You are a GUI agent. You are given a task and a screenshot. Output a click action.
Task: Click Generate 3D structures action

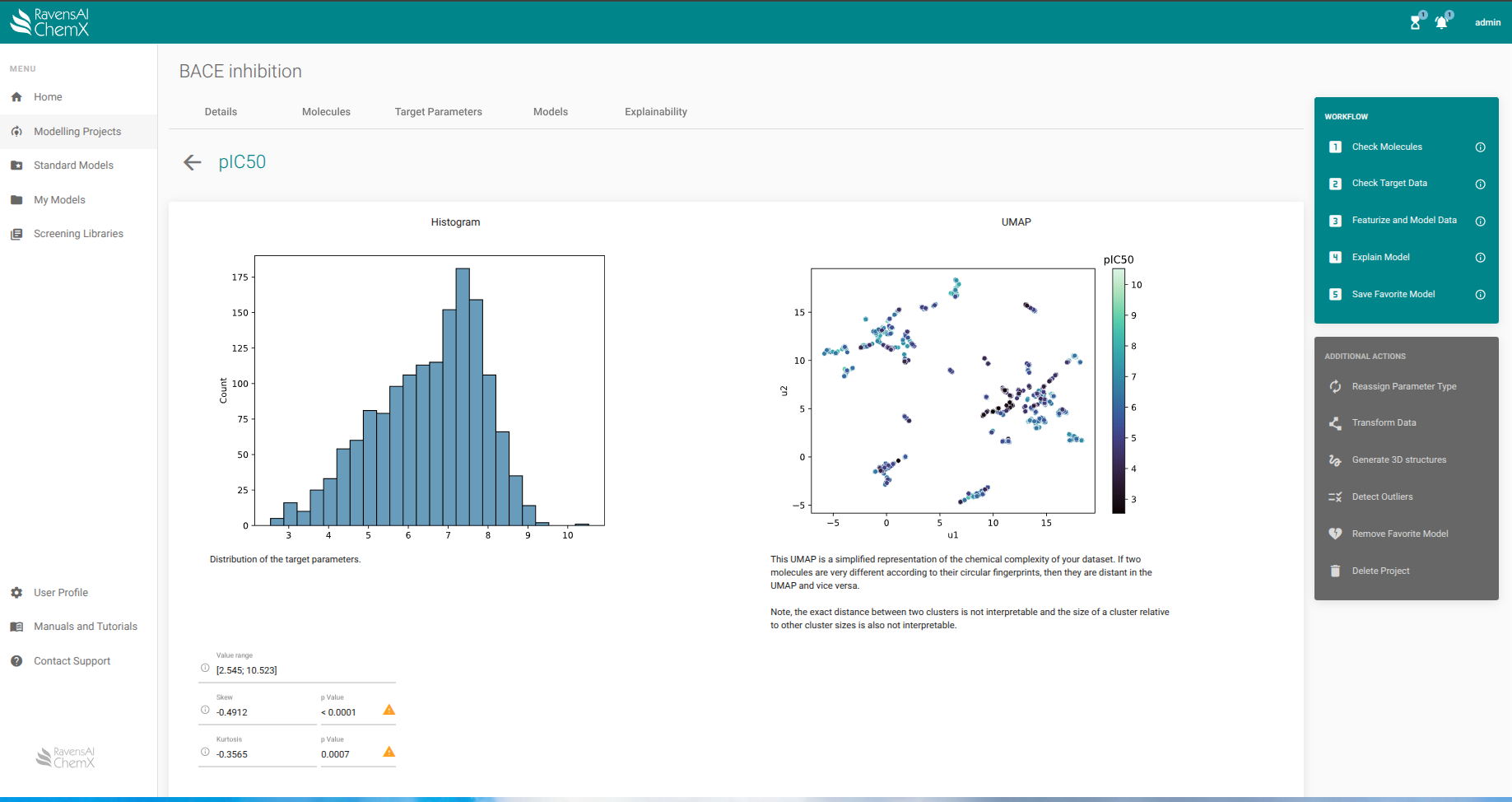pyautogui.click(x=1398, y=460)
